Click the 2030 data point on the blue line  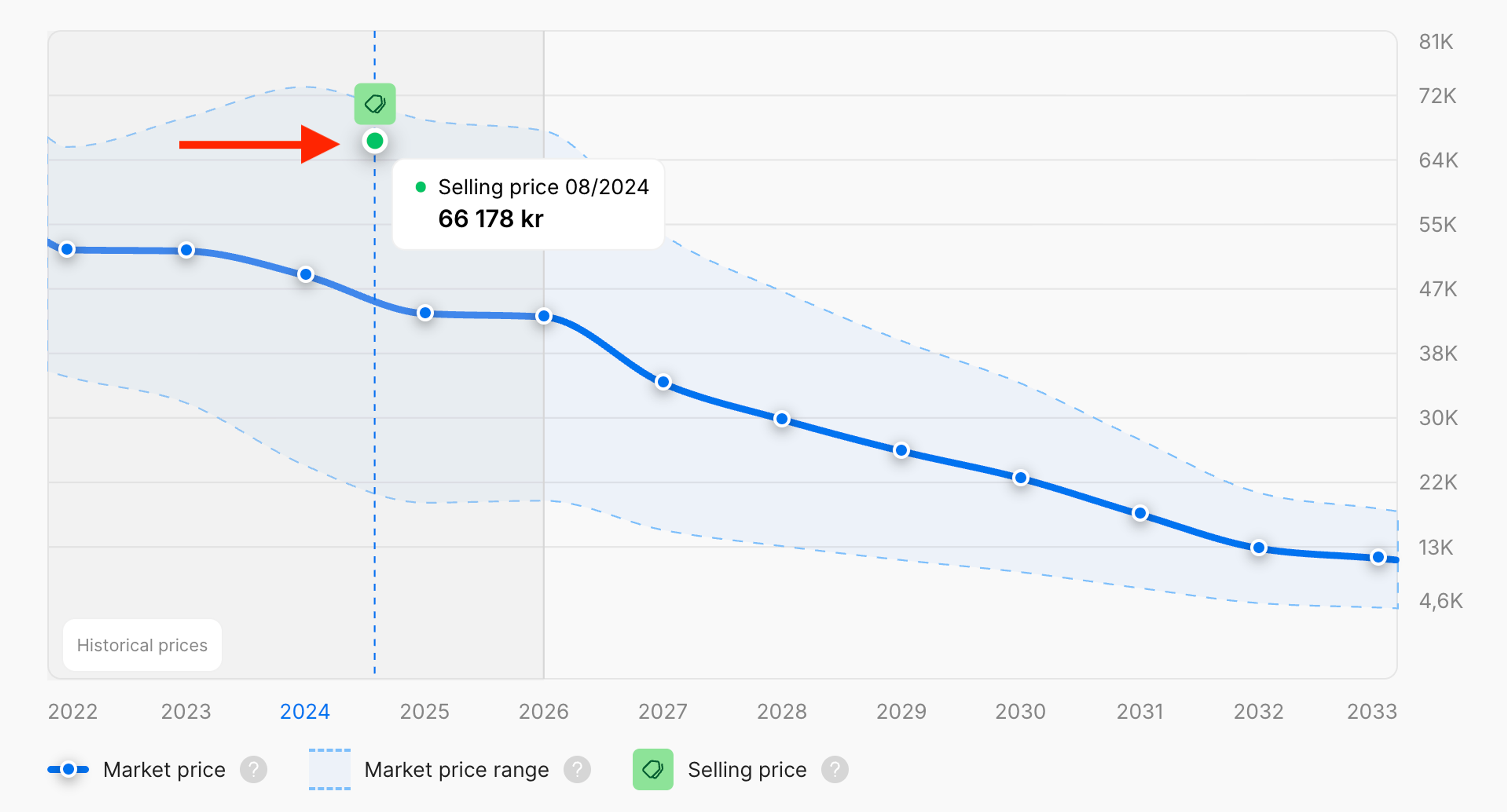tap(1020, 478)
